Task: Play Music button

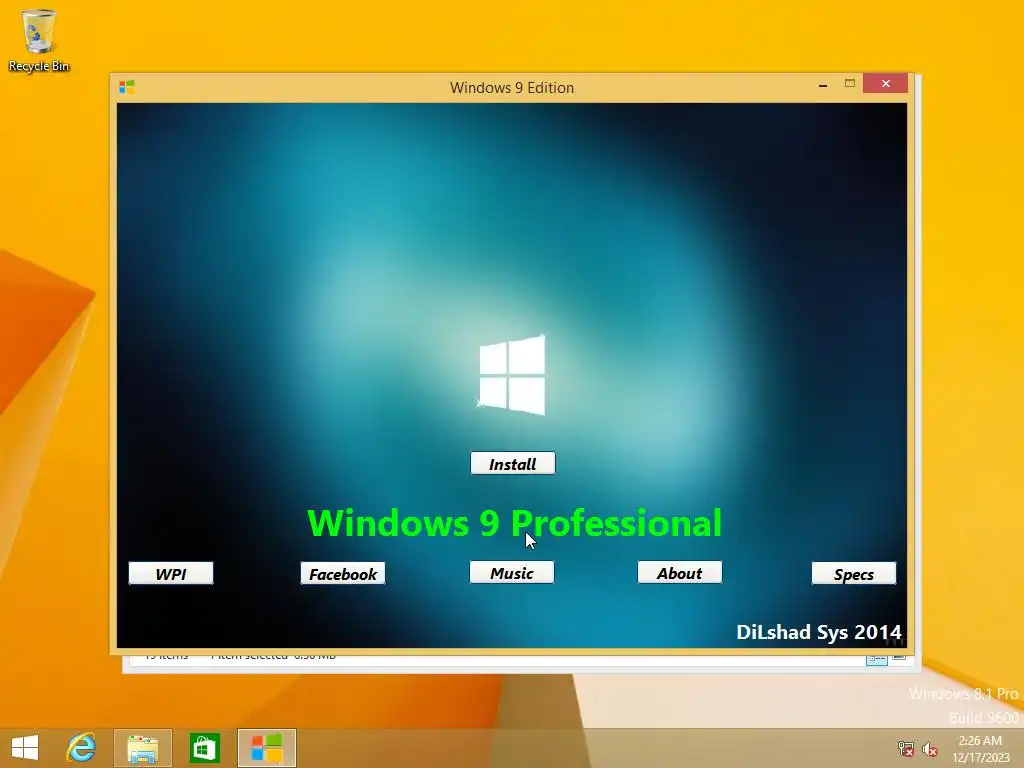Action: [x=512, y=573]
